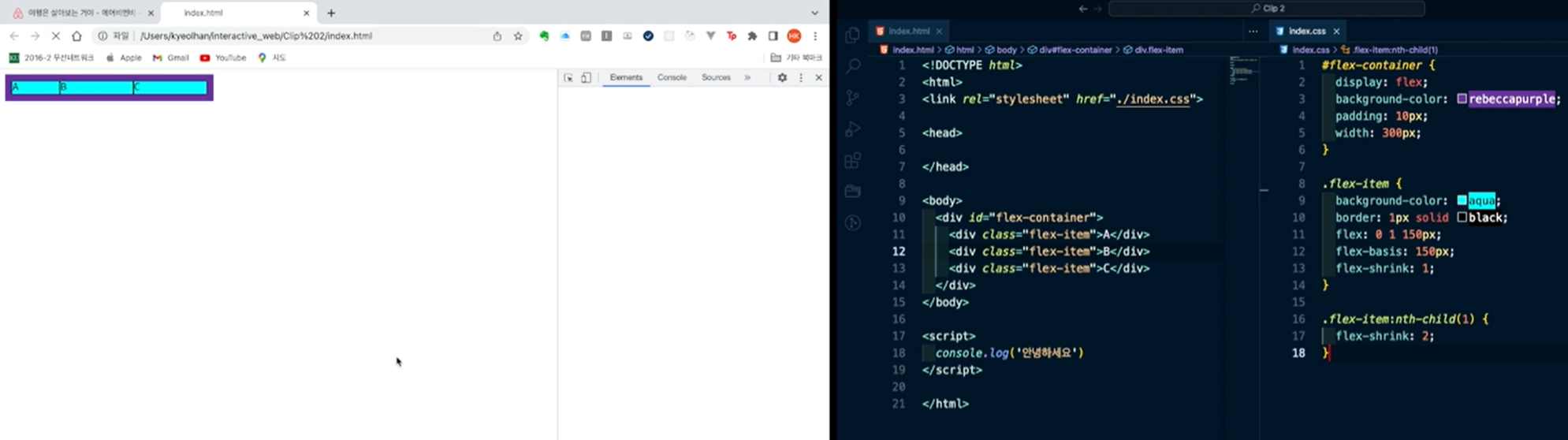Click the back arrow in VS Code title bar

coord(1082,9)
